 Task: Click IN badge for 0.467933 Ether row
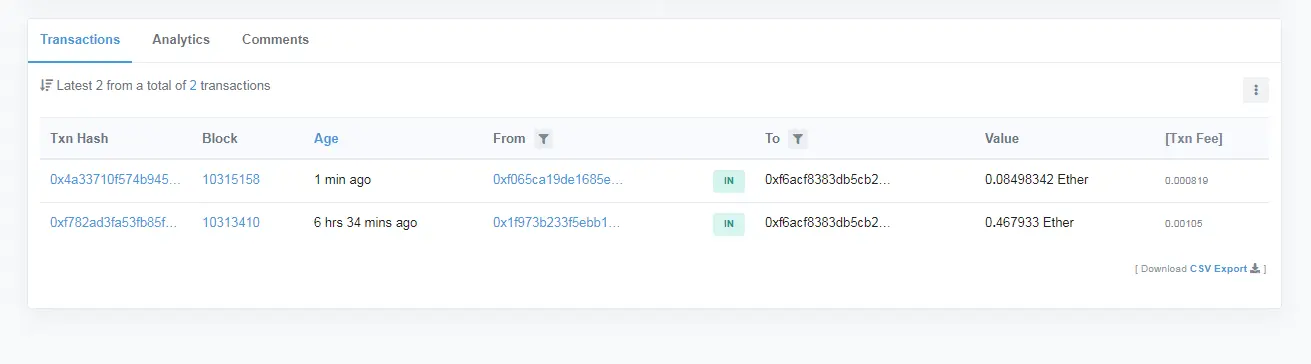[729, 224]
